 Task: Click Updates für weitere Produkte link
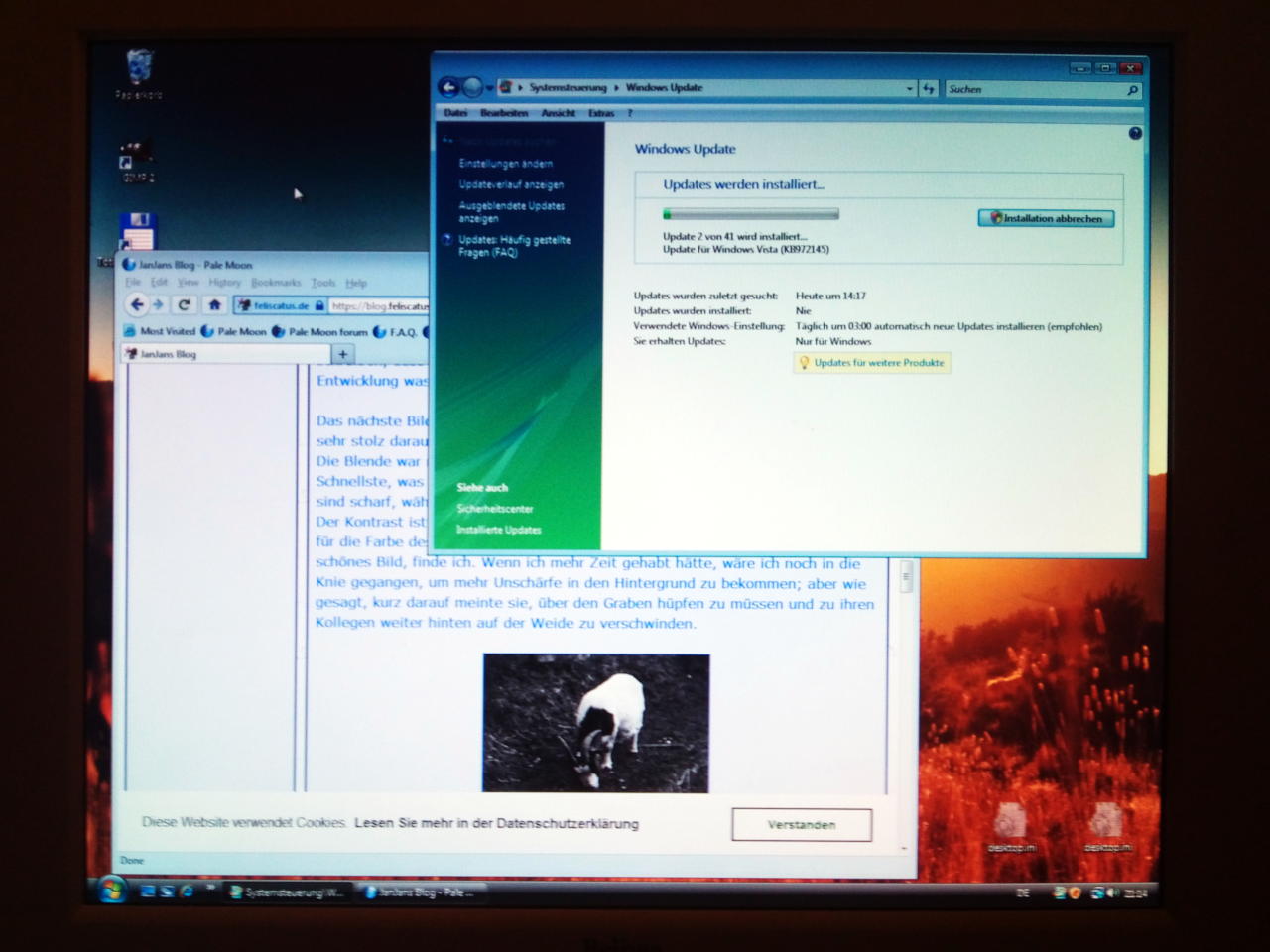pyautogui.click(x=879, y=363)
